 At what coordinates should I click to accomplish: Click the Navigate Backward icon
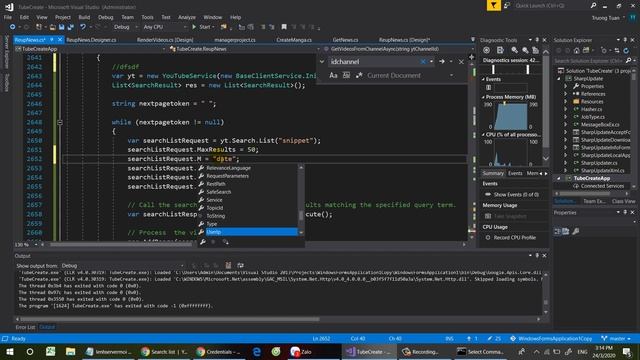pos(13,27)
